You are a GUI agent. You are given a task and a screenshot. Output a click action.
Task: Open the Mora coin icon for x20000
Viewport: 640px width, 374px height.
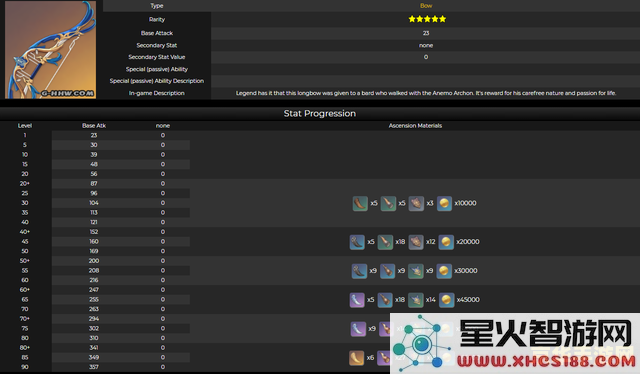click(x=446, y=242)
